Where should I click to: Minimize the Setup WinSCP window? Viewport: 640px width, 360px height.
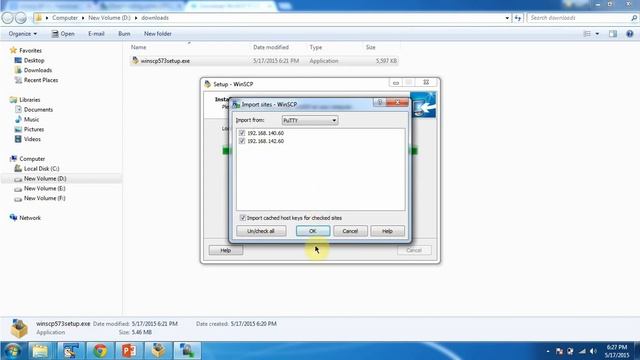(396, 83)
